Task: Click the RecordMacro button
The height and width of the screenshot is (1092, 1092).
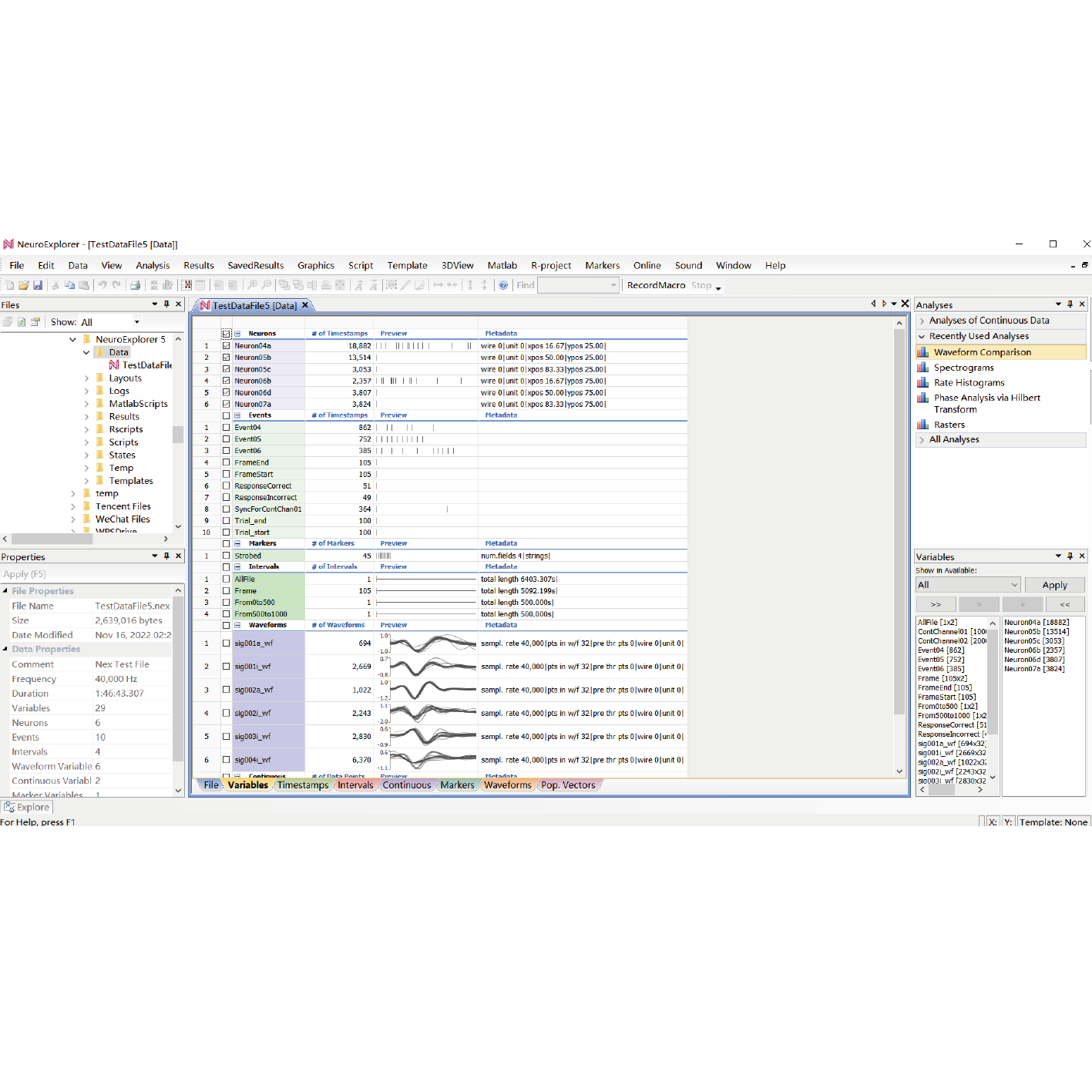Action: 656,285
